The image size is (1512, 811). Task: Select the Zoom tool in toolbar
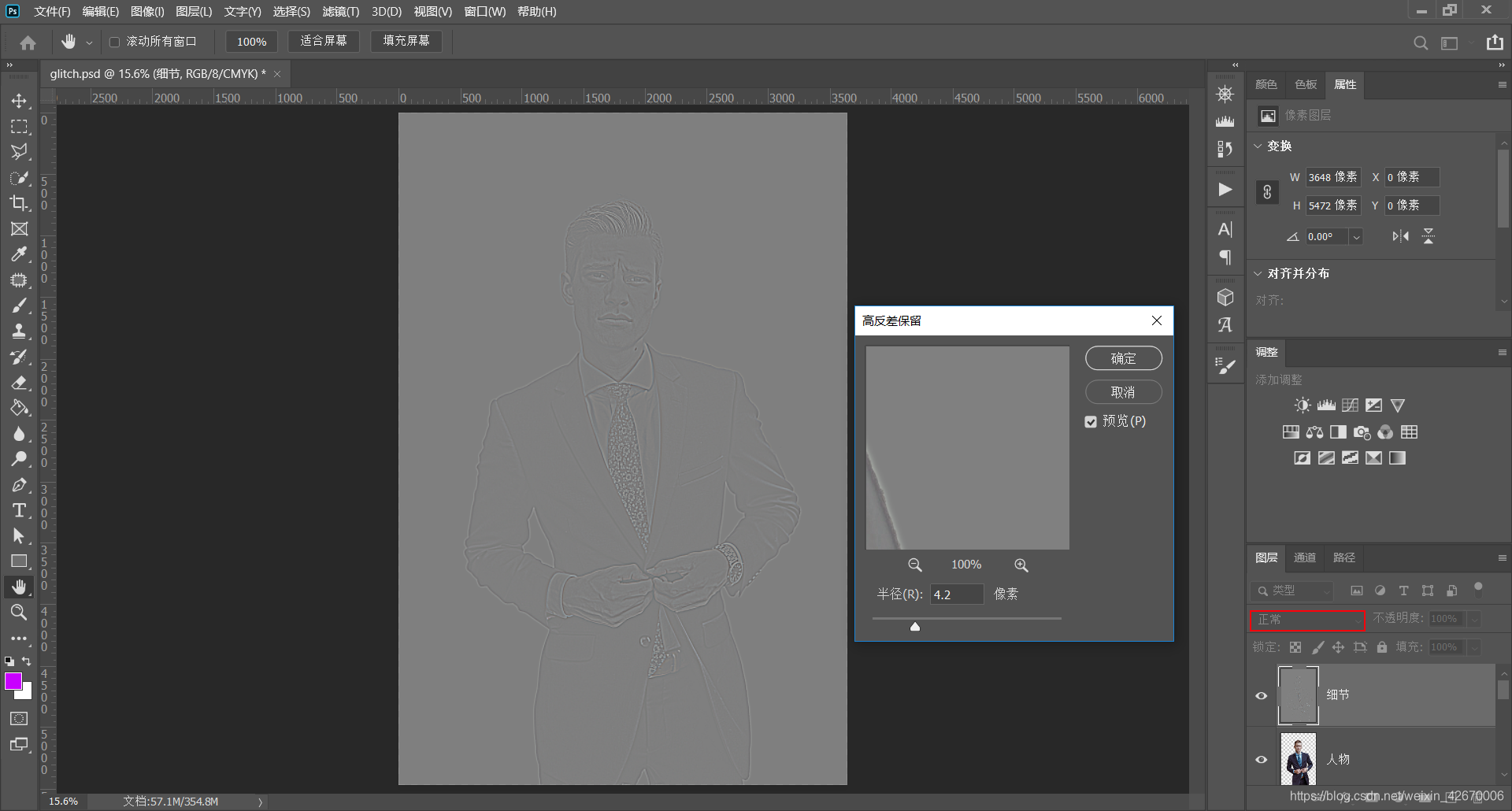[x=19, y=613]
